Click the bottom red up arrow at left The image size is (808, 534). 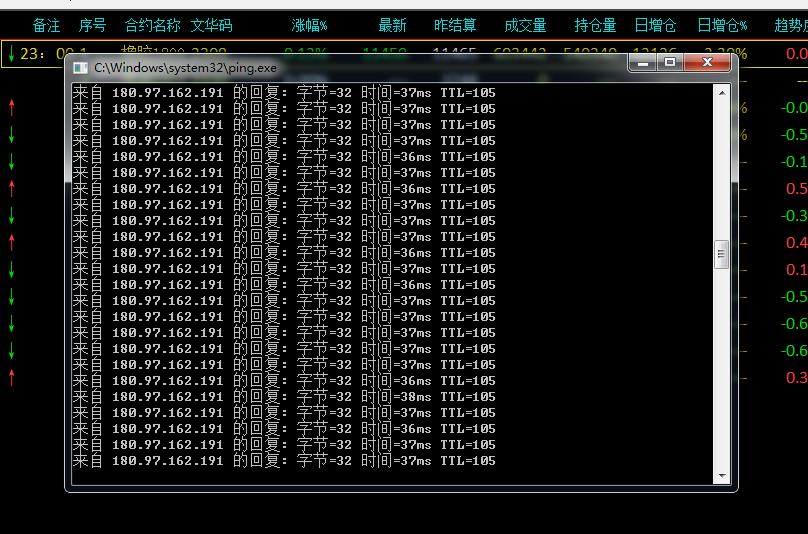pyautogui.click(x=12, y=377)
